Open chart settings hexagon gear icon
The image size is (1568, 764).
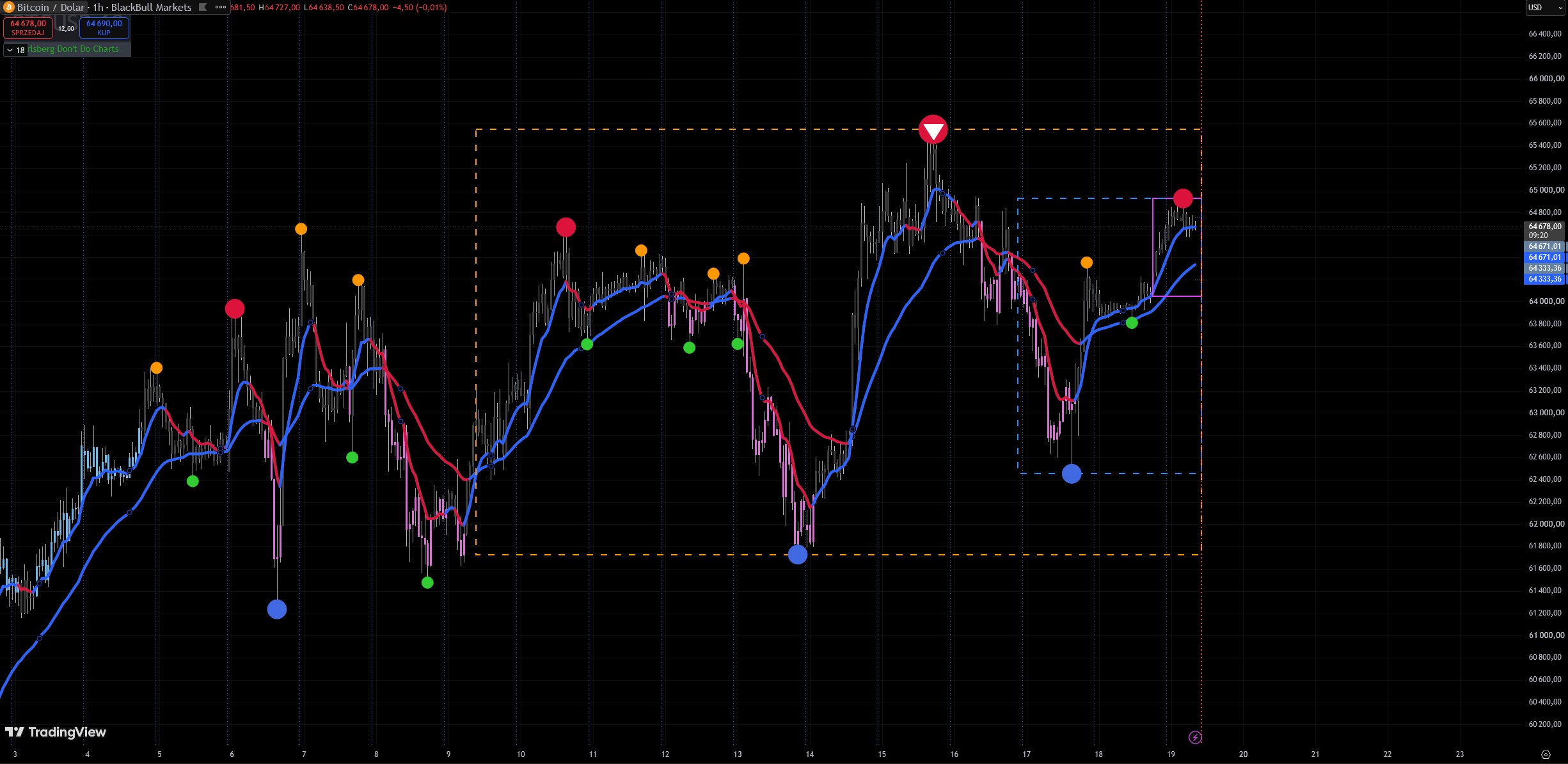tap(1546, 754)
